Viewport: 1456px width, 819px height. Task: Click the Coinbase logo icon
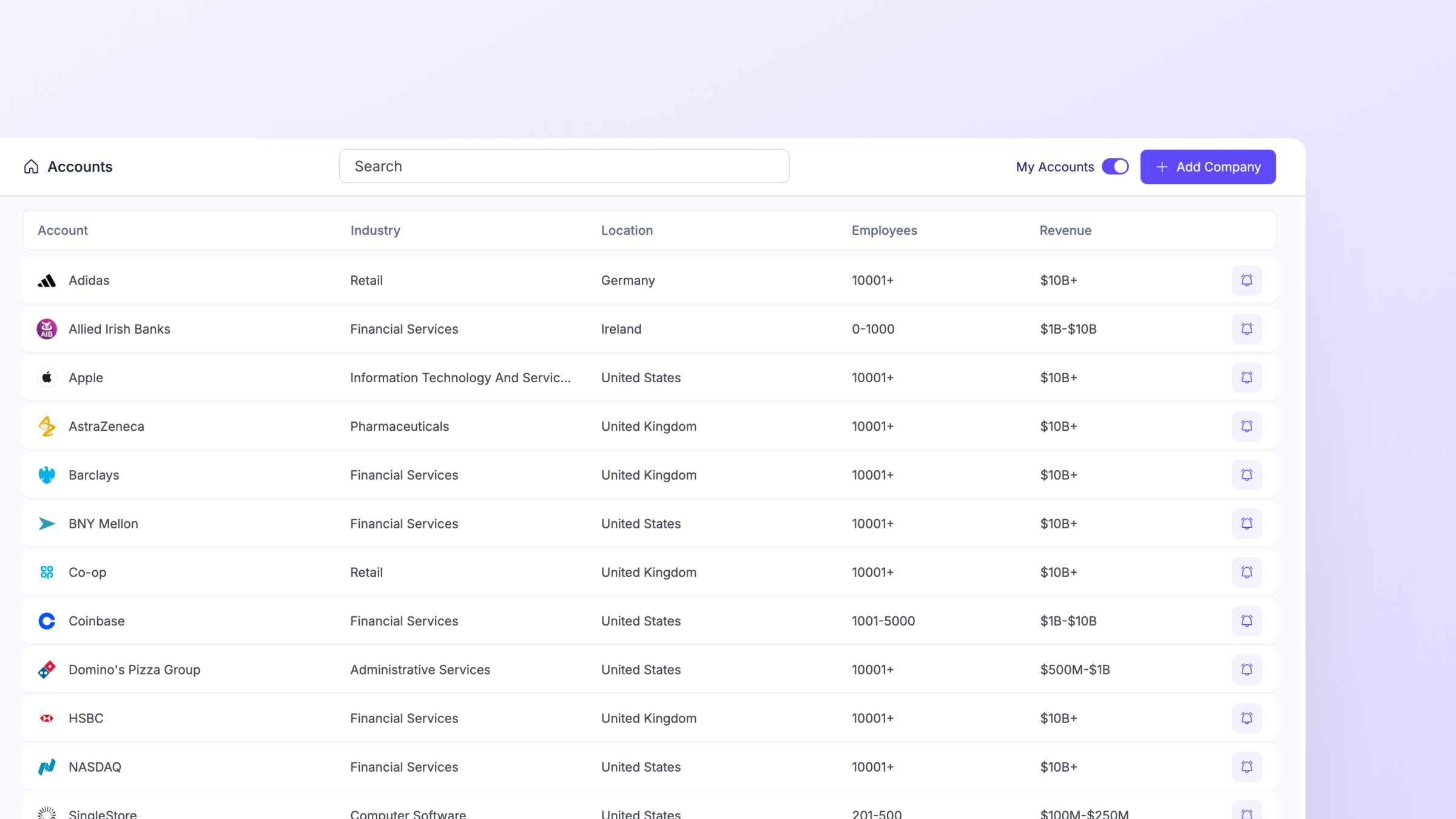[x=47, y=621]
